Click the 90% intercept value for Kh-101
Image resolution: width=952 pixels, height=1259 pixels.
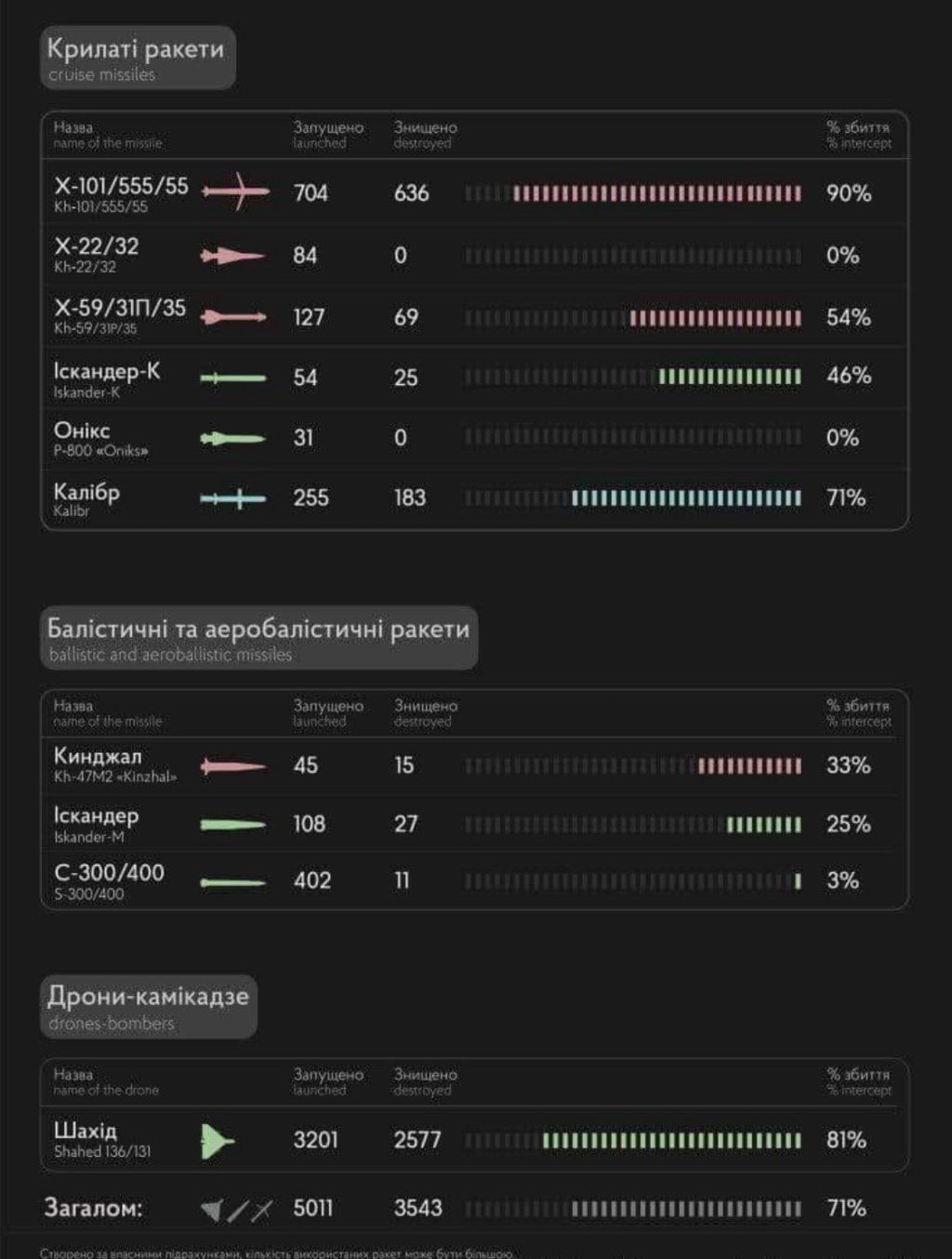tap(848, 193)
